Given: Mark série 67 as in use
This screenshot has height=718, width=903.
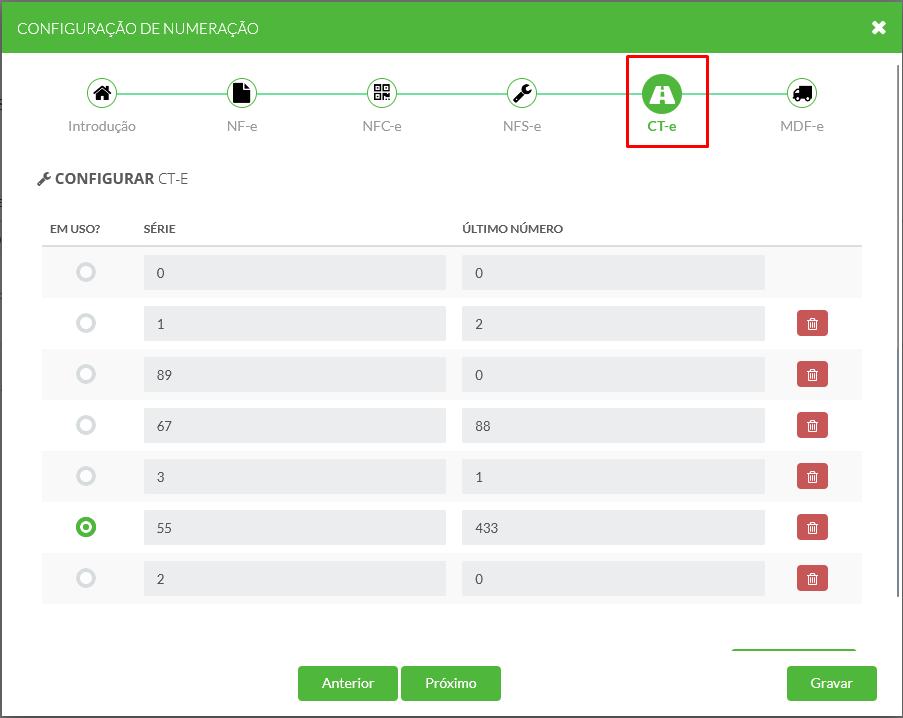Looking at the screenshot, I should [86, 425].
